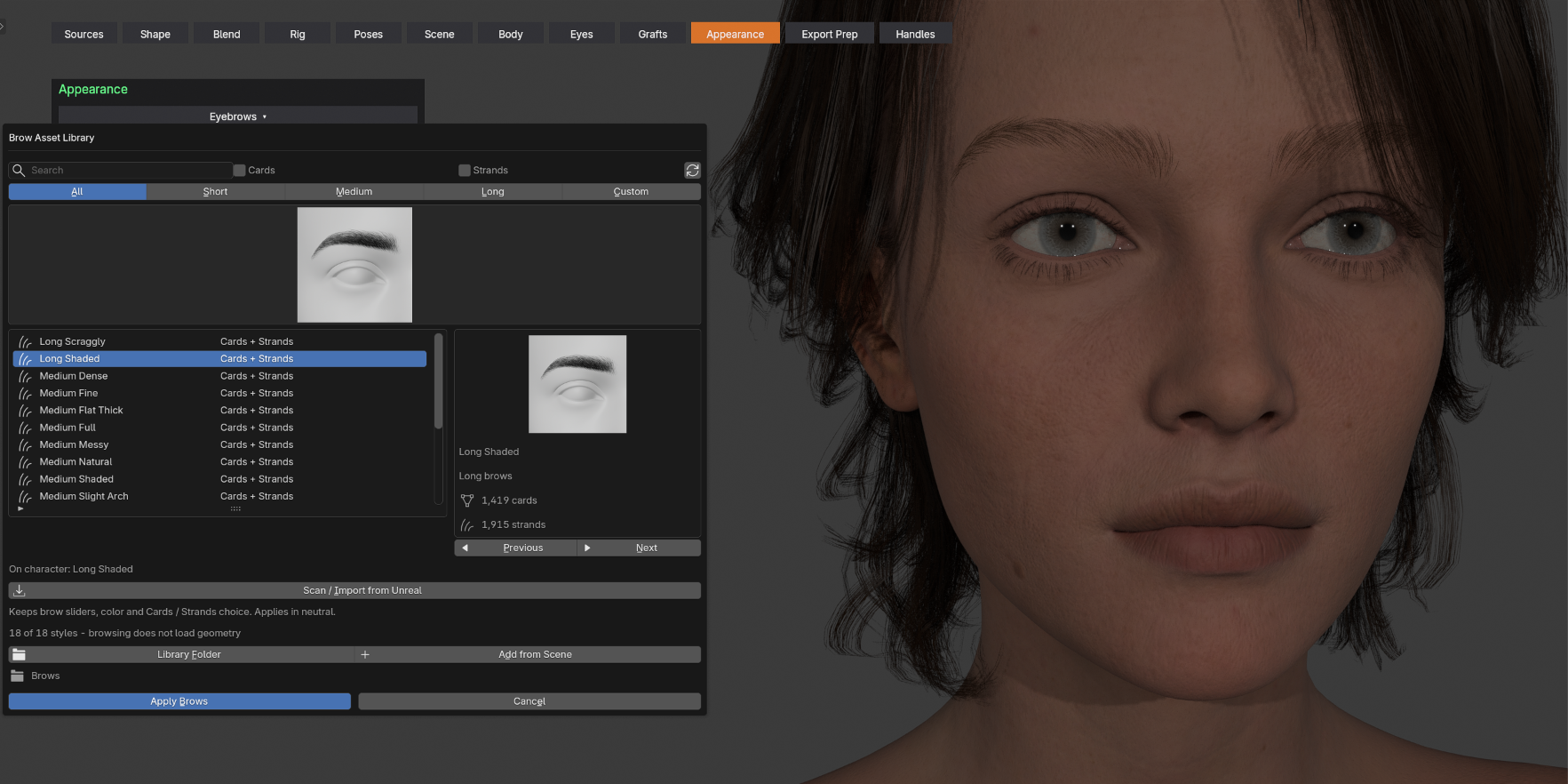Screen dimensions: 1568x784
Task: Click the search magnifier icon
Action: (x=19, y=170)
